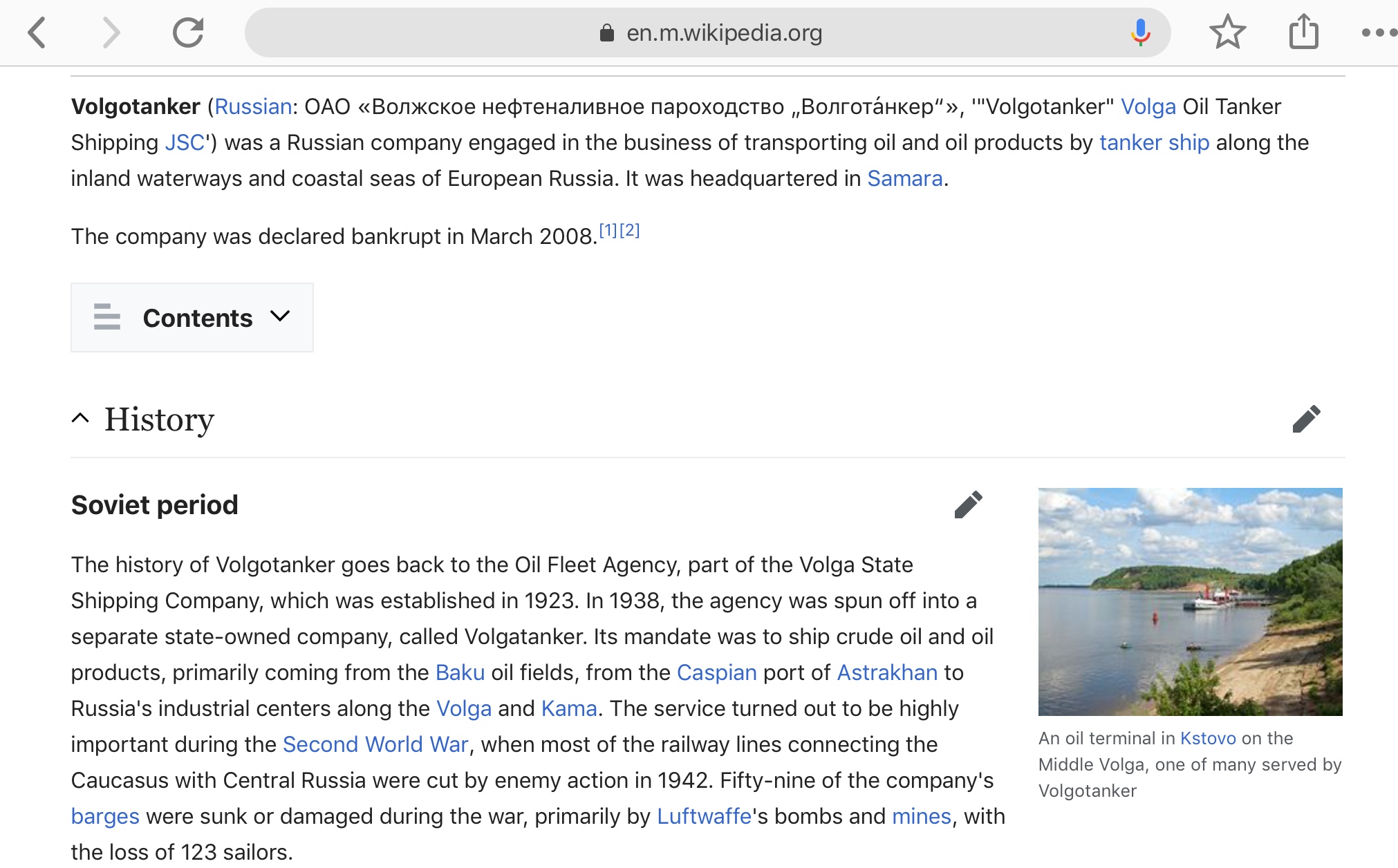Image resolution: width=1398 pixels, height=868 pixels.
Task: Open the Luftwaffe article link
Action: click(703, 816)
